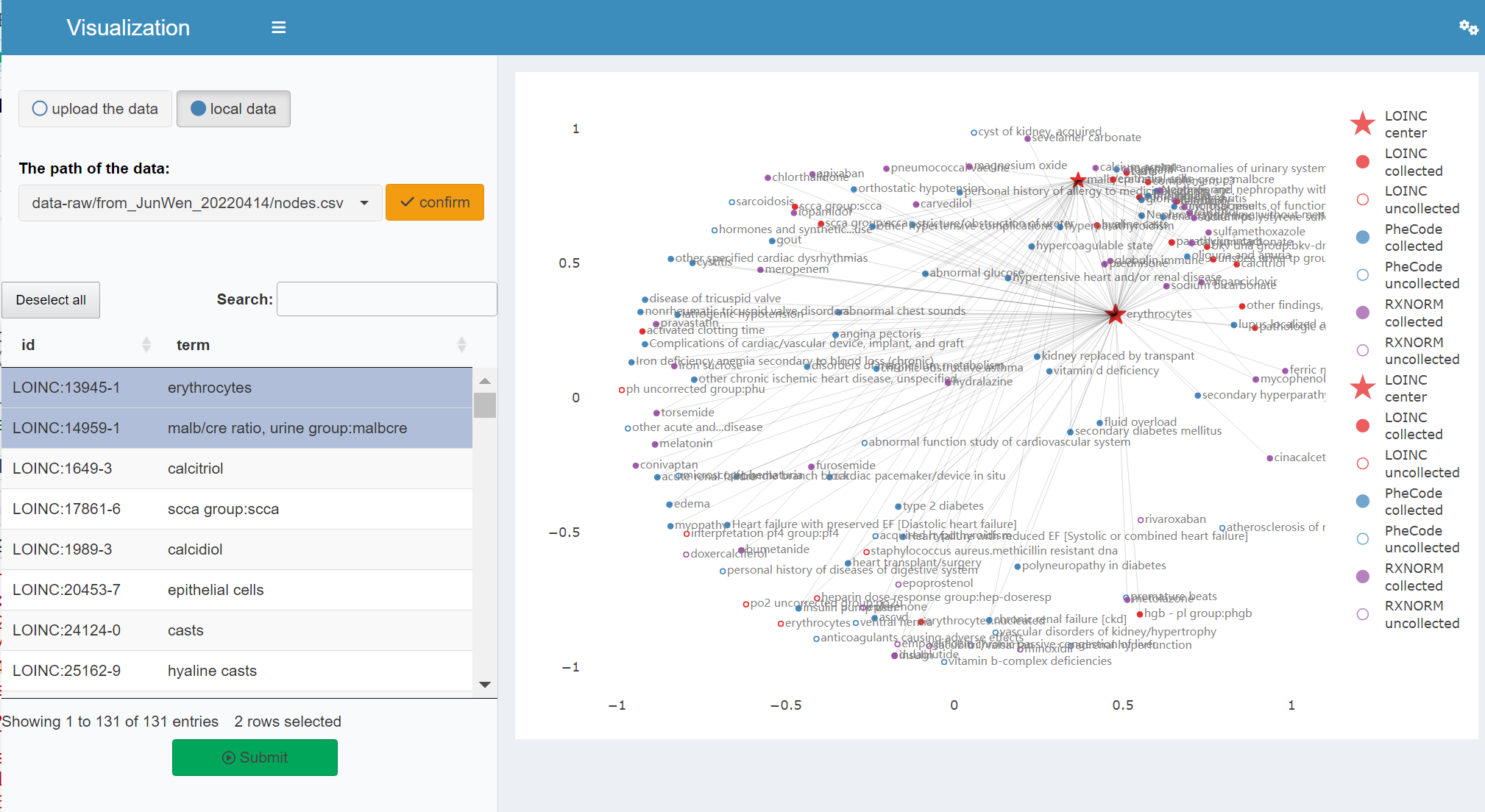Sort table by id column arrows
This screenshot has width=1485, height=812.
(x=146, y=344)
